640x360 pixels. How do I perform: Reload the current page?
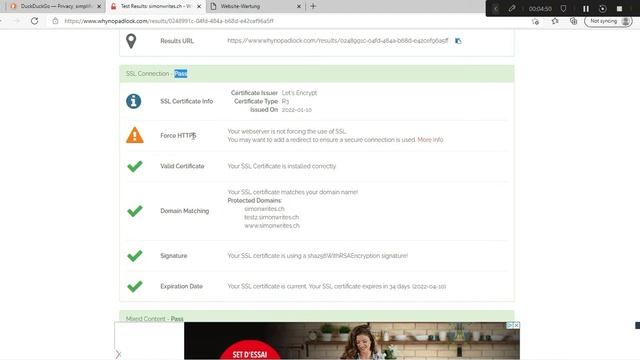(34, 21)
